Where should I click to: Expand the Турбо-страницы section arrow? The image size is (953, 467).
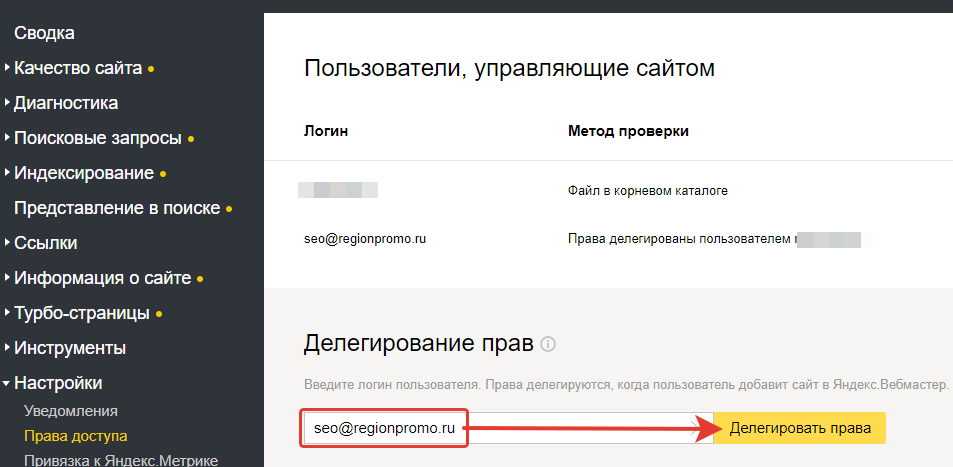(7, 313)
